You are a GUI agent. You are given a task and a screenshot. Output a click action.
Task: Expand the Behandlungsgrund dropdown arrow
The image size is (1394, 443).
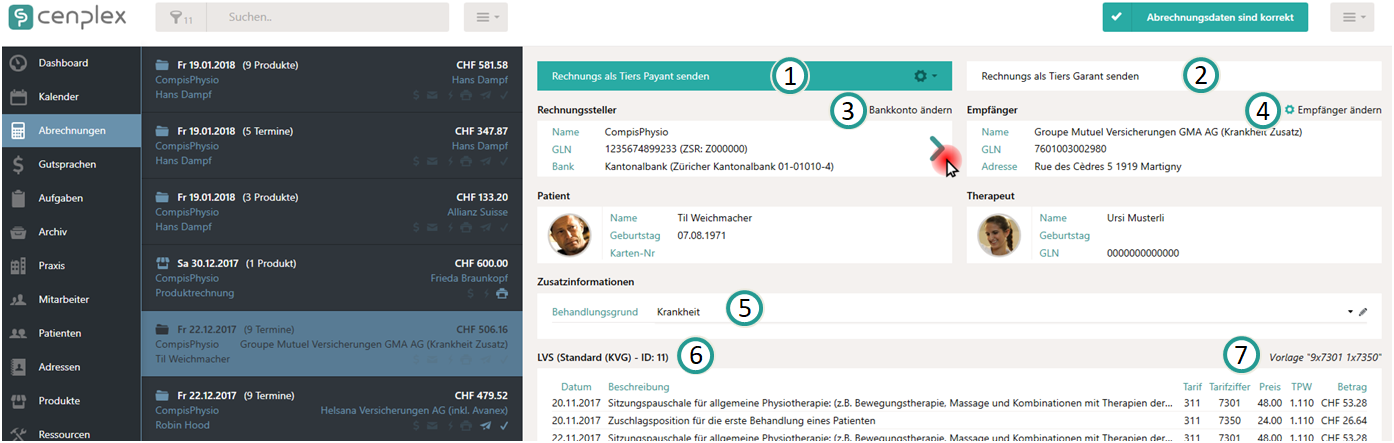tap(1350, 312)
